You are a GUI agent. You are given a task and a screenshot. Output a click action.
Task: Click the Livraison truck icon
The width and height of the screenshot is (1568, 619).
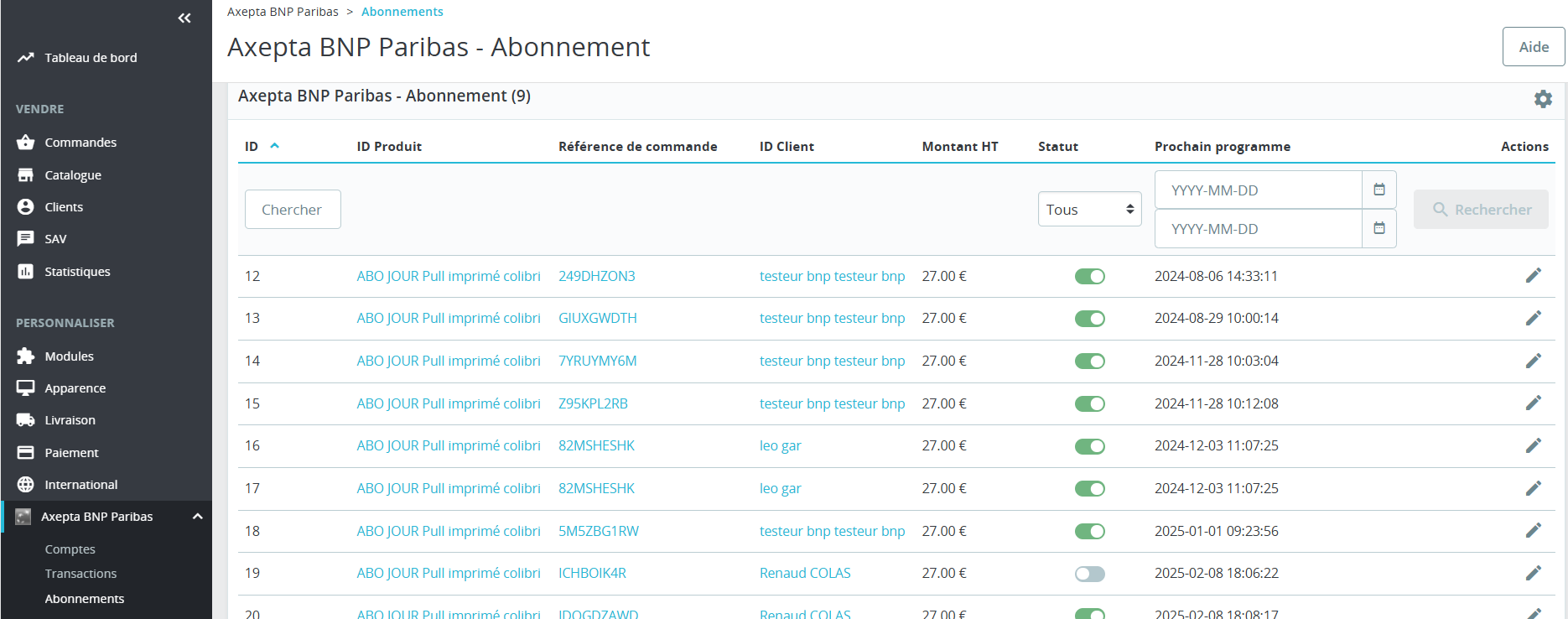pos(26,419)
